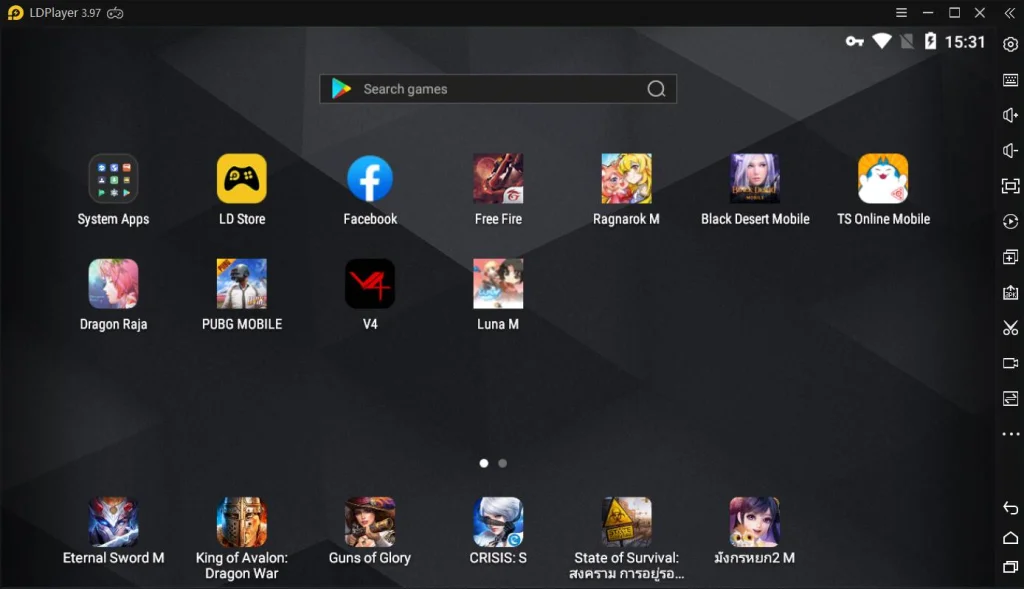Open CRISIS: S game
Screen dimensions: 1024x589
498,522
